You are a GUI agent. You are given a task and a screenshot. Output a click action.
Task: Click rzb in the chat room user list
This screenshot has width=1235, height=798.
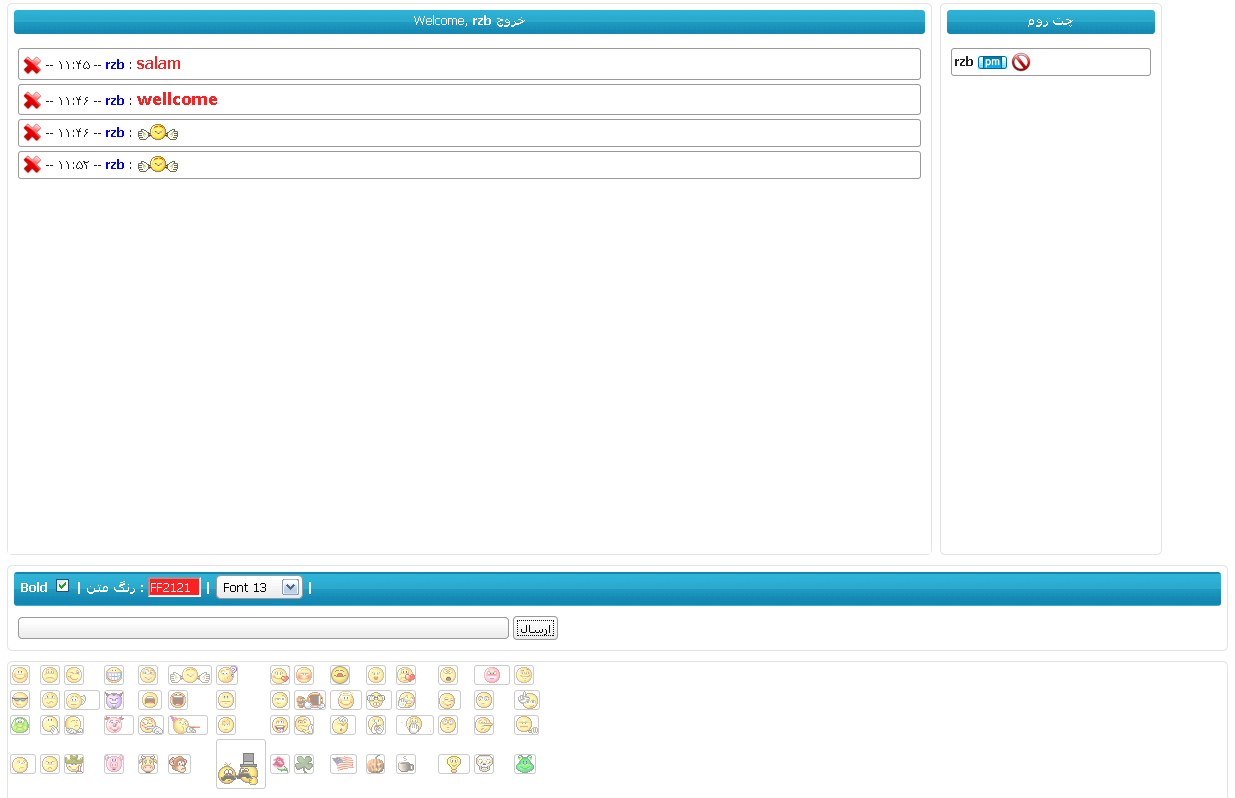click(x=963, y=62)
